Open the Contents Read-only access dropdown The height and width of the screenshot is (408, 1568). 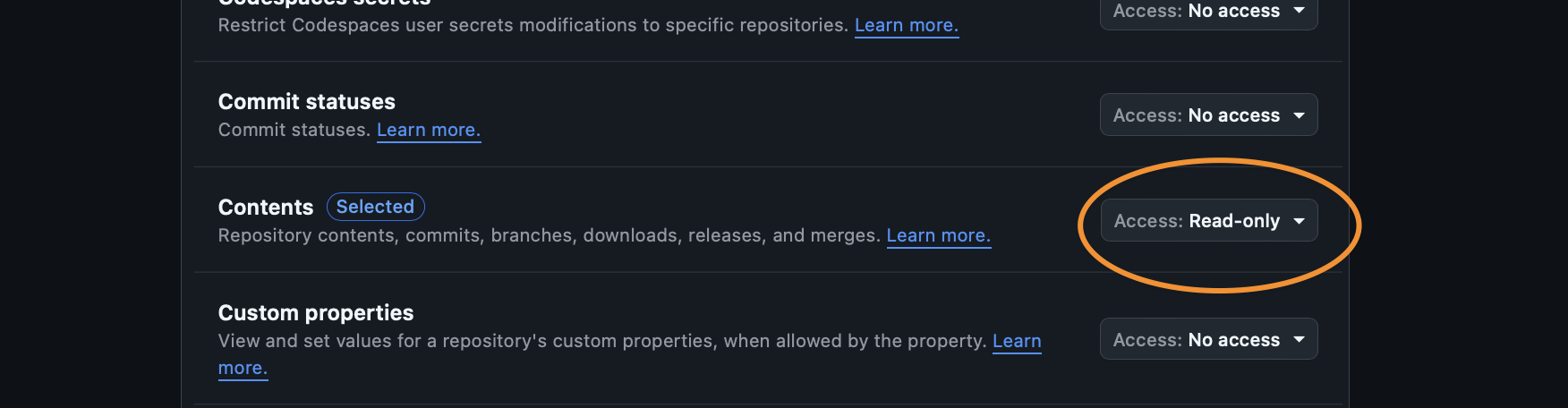1207,221
